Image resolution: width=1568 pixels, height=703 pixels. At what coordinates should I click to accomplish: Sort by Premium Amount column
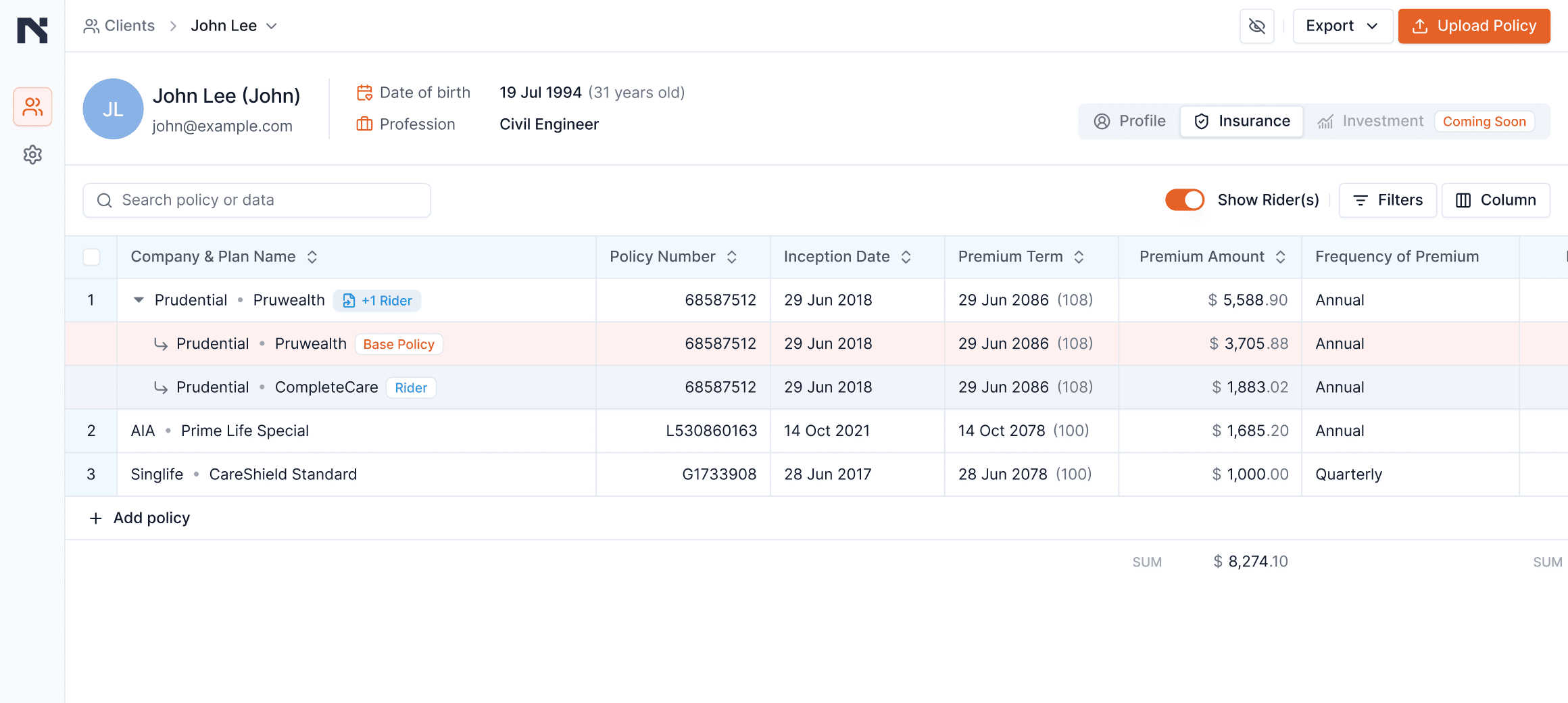pyautogui.click(x=1281, y=257)
